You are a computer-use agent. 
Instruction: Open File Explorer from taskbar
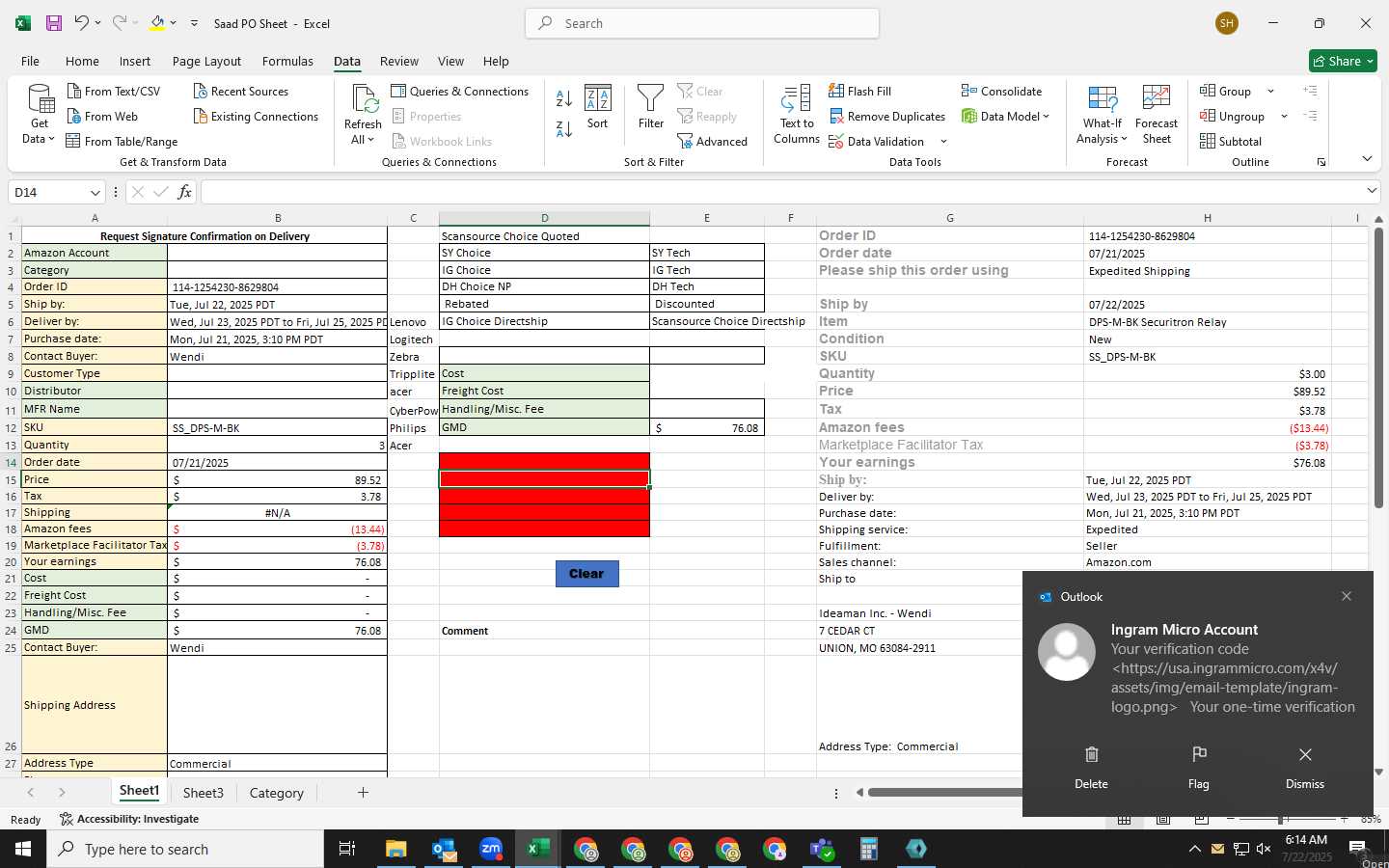[396, 849]
